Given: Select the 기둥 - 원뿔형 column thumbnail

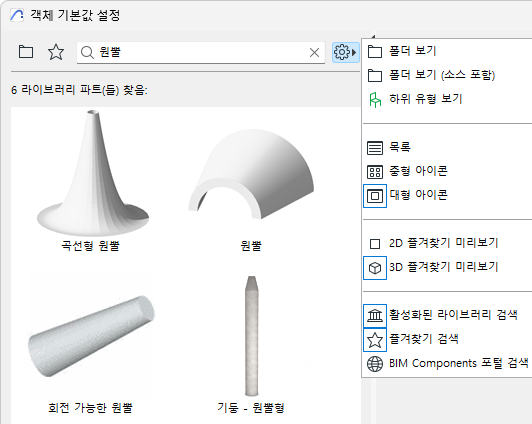Looking at the screenshot, I should pyautogui.click(x=251, y=336).
